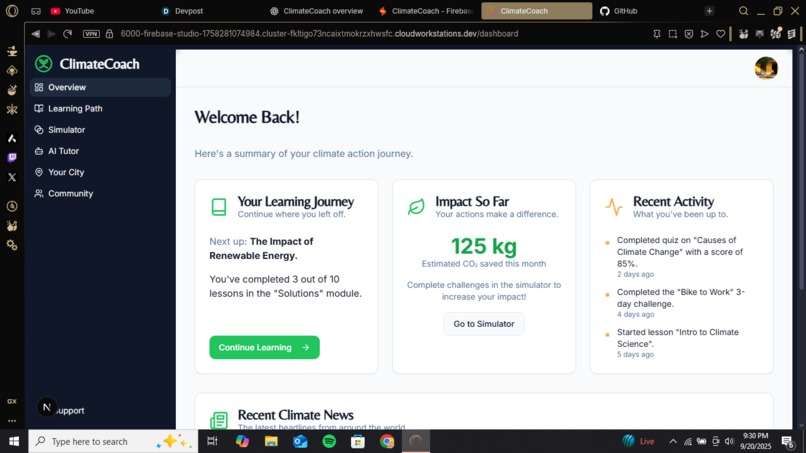Click the volume speaker tray icon

coord(729,441)
